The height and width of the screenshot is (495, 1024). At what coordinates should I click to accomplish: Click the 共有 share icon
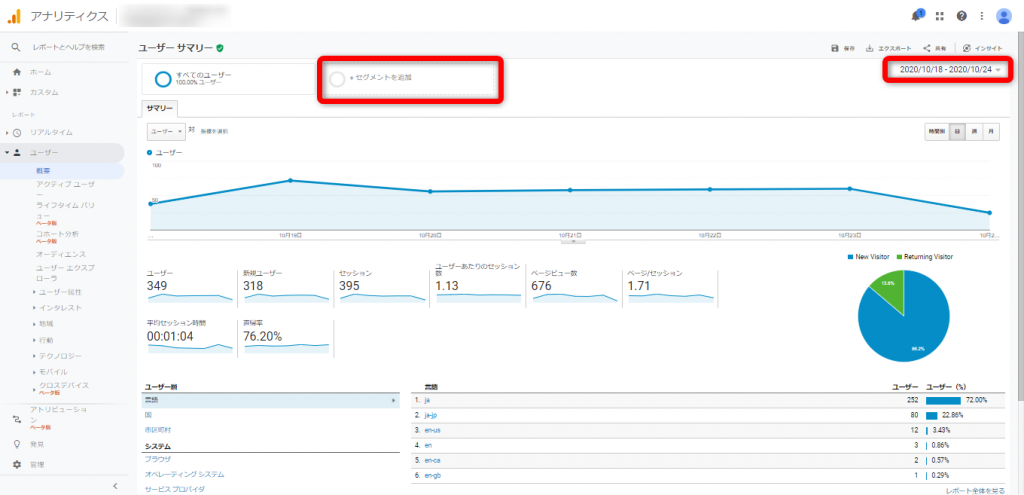[x=927, y=48]
